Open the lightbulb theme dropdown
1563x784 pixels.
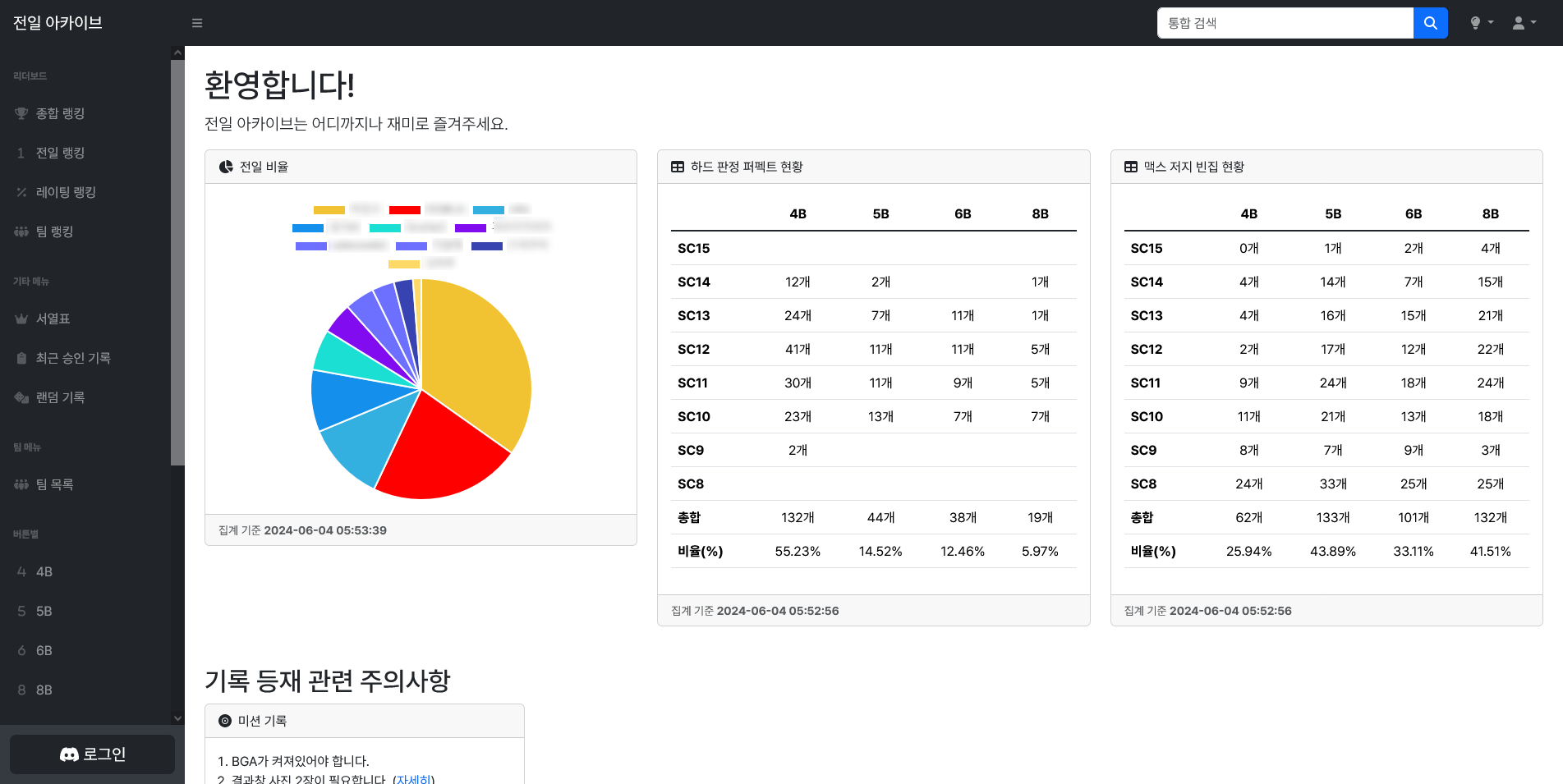click(x=1482, y=23)
